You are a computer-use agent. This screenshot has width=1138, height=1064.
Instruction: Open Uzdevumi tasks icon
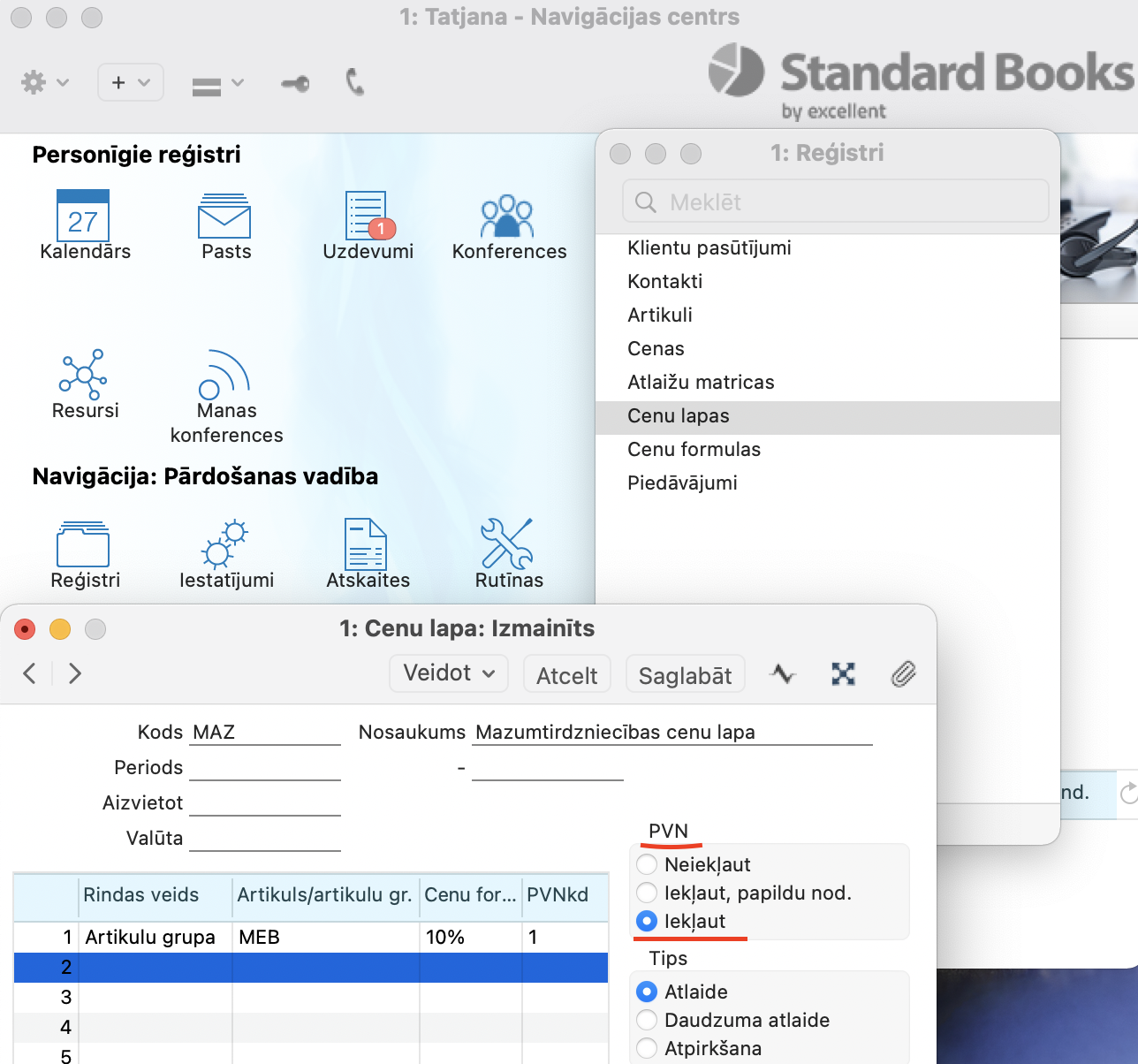(368, 217)
